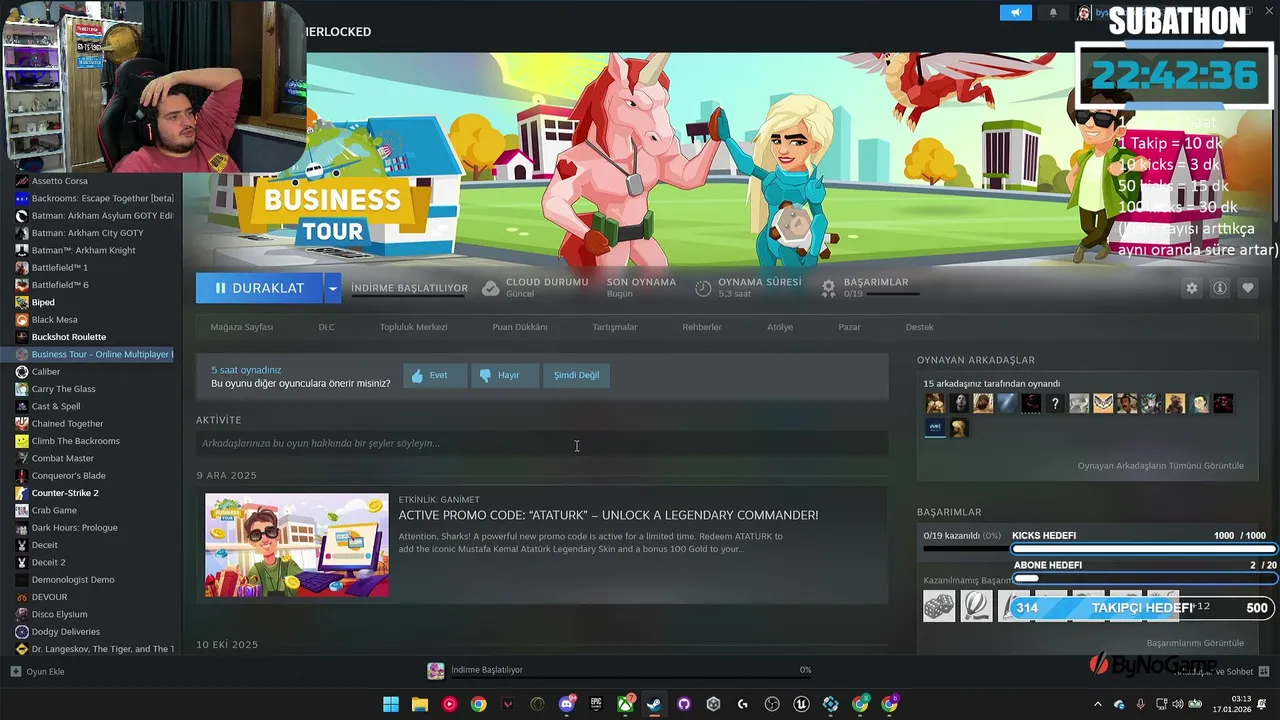Open Epic Games Launcher taskbar icon

596,704
